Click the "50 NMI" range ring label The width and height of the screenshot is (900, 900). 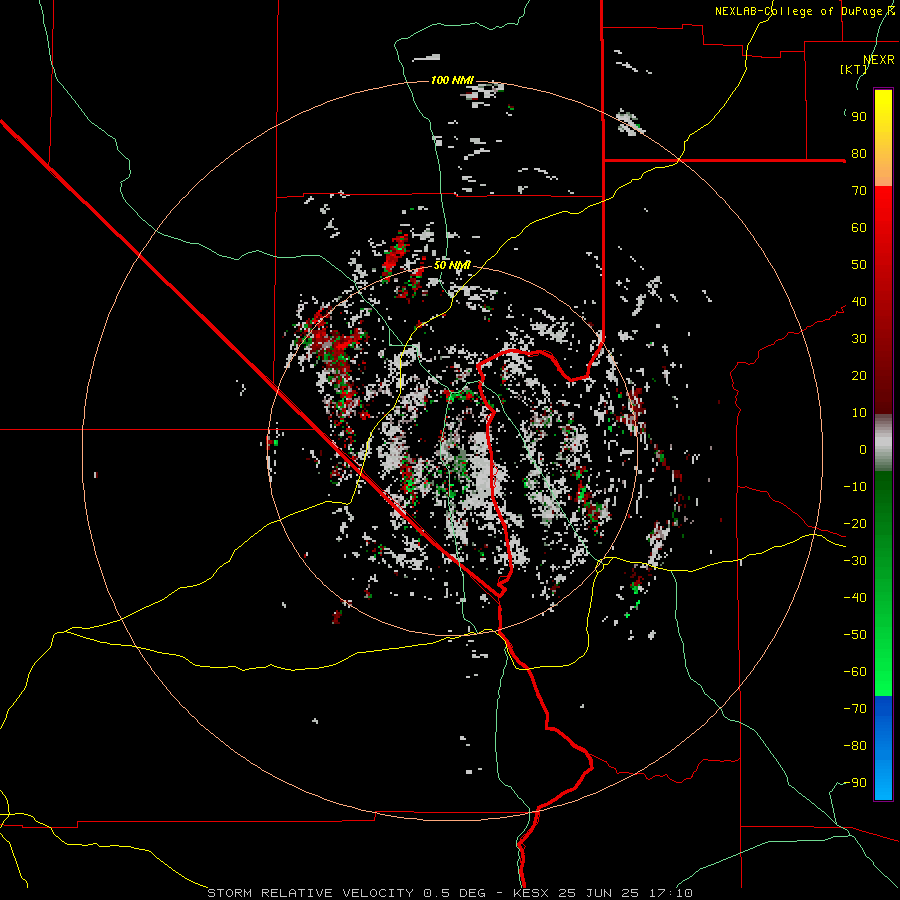point(452,265)
